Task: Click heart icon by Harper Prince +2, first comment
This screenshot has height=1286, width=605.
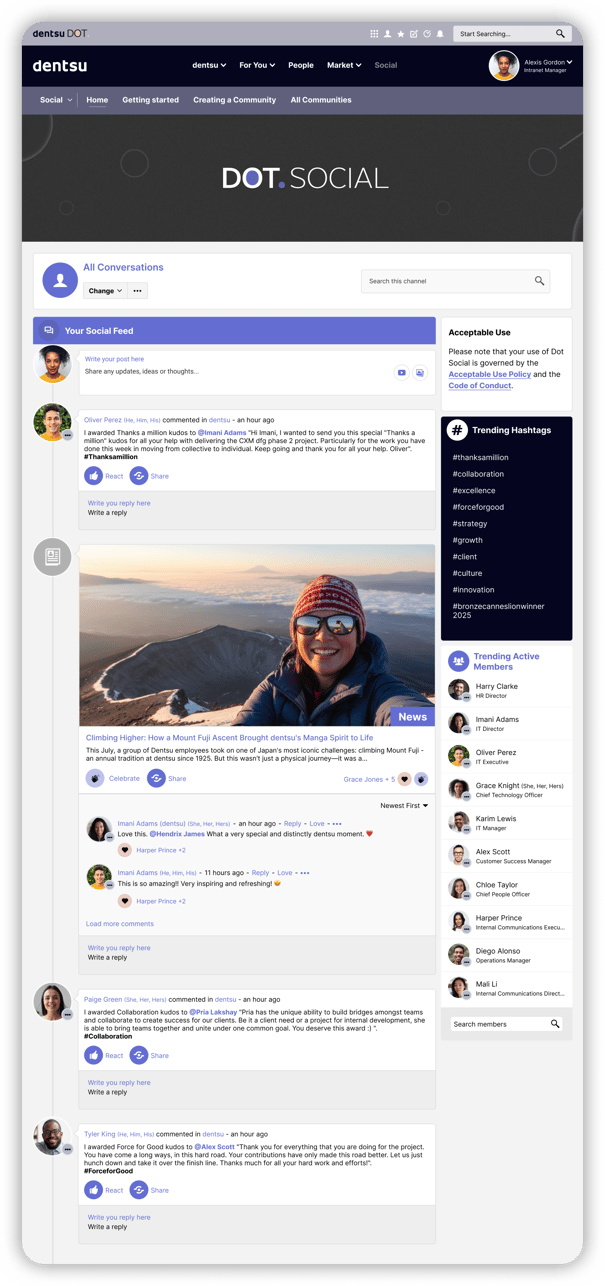Action: pyautogui.click(x=125, y=850)
